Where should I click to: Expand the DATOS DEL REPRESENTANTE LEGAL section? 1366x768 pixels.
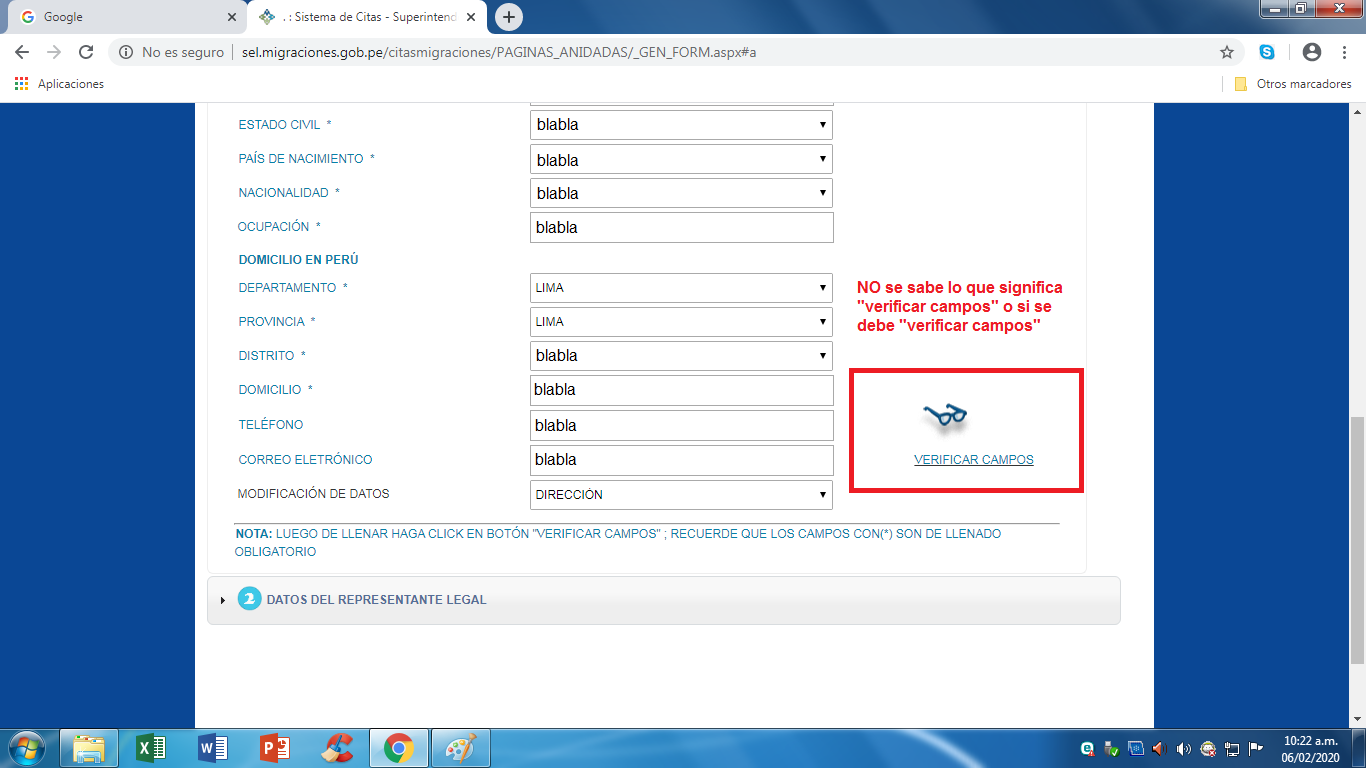point(374,600)
